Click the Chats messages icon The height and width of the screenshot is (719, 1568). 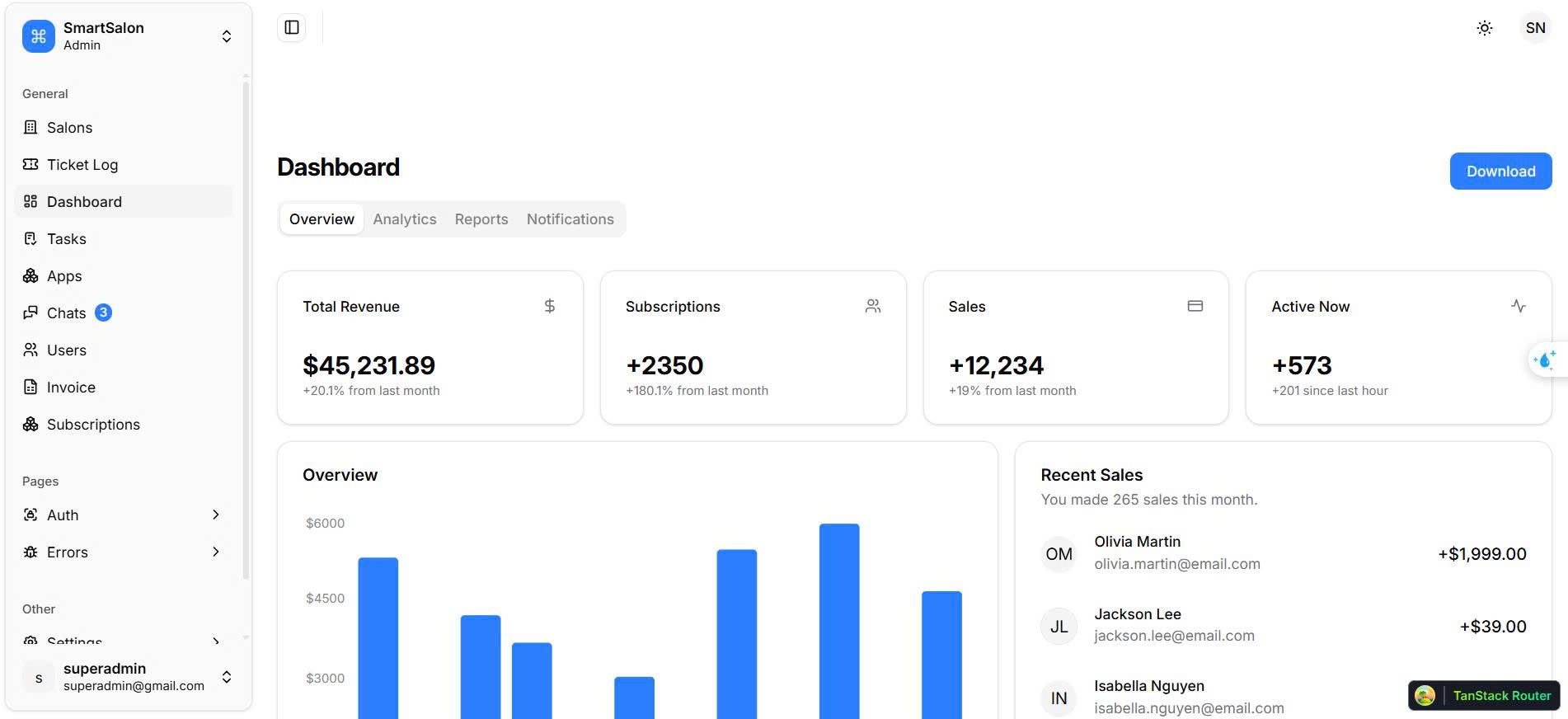[x=31, y=313]
